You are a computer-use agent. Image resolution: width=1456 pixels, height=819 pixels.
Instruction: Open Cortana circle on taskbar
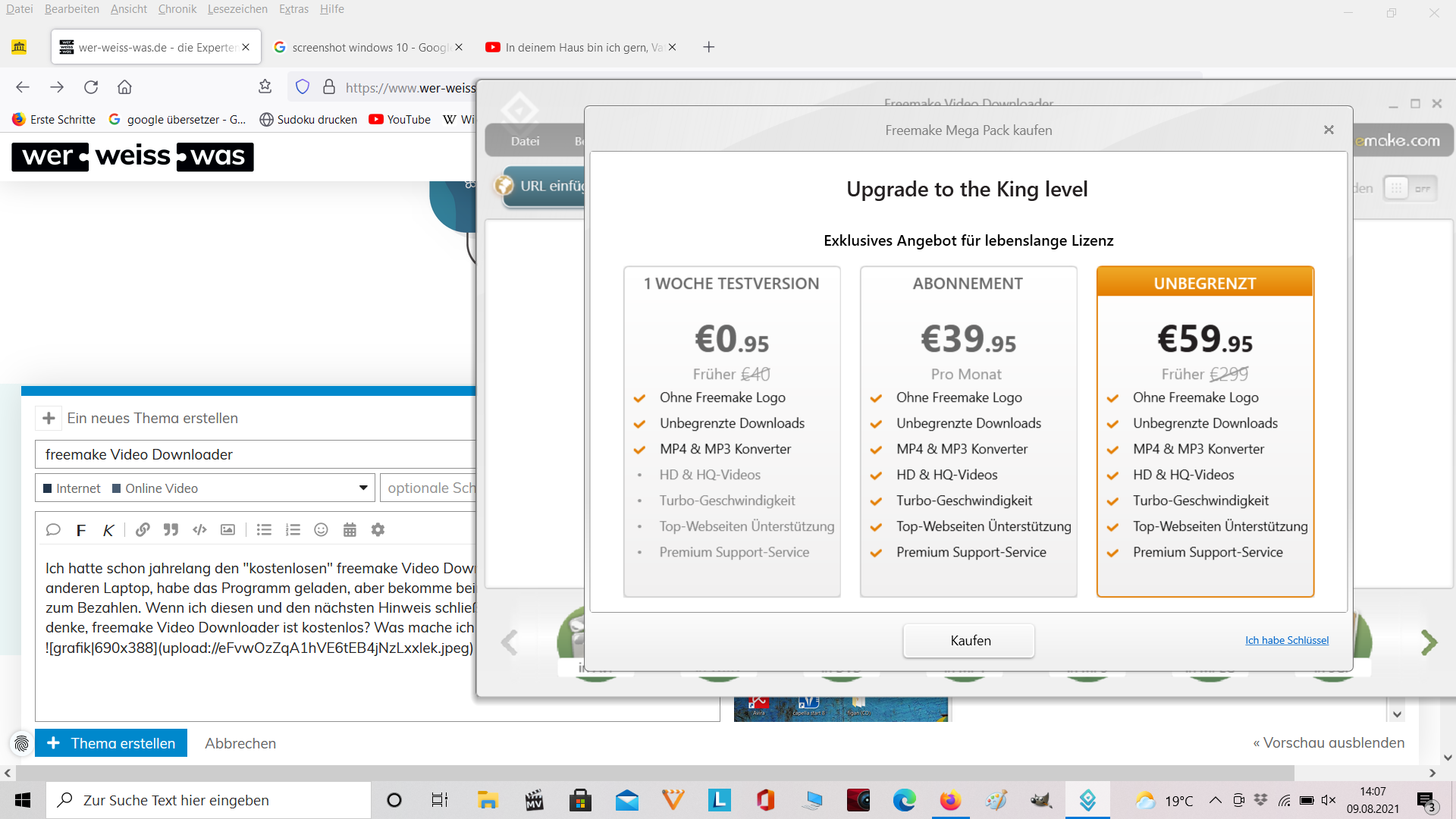pyautogui.click(x=394, y=800)
